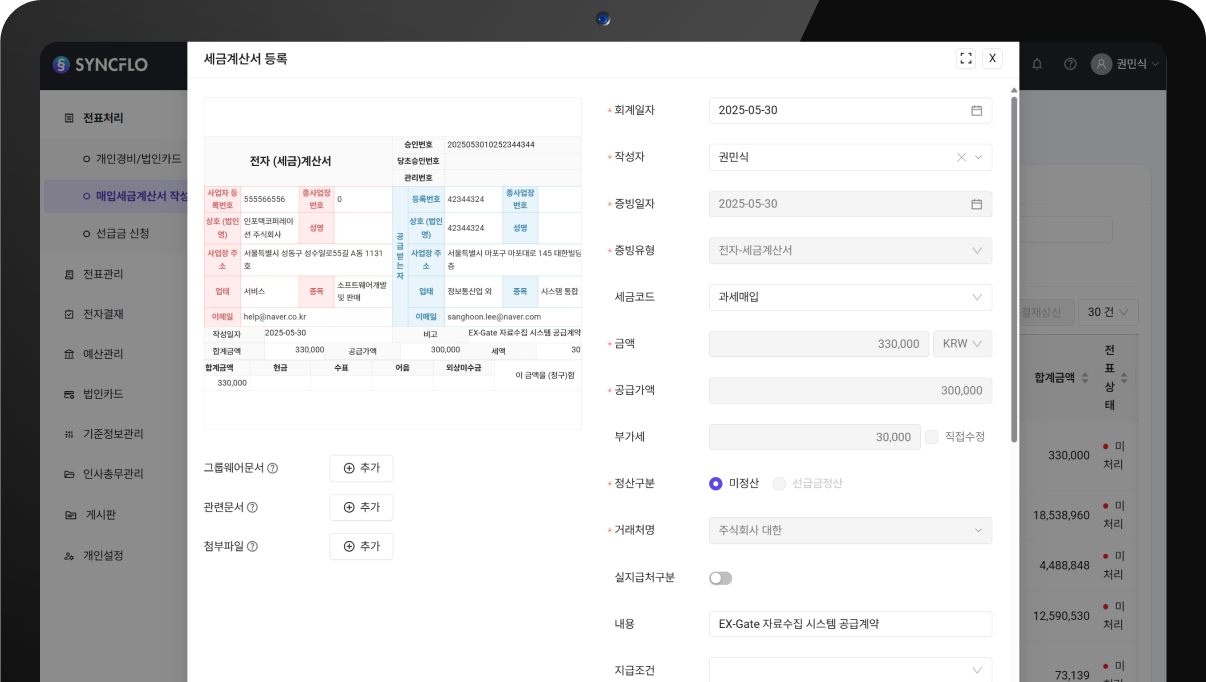1206x682 pixels.
Task: Click 추가 button next to 첨부파일
Action: coord(361,546)
